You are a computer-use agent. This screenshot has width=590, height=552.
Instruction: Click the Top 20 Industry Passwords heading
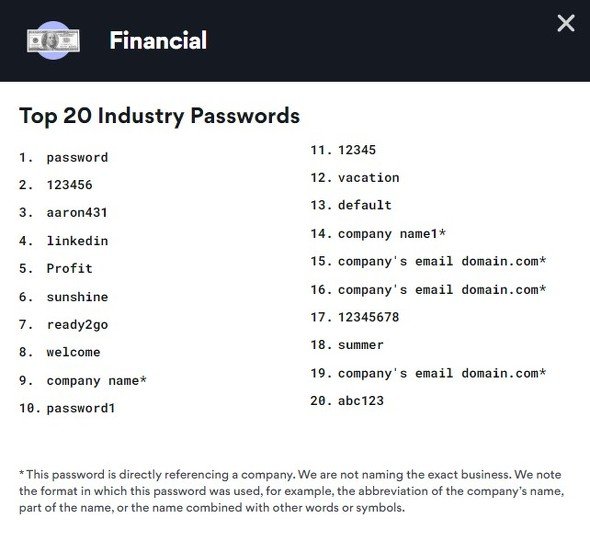160,116
